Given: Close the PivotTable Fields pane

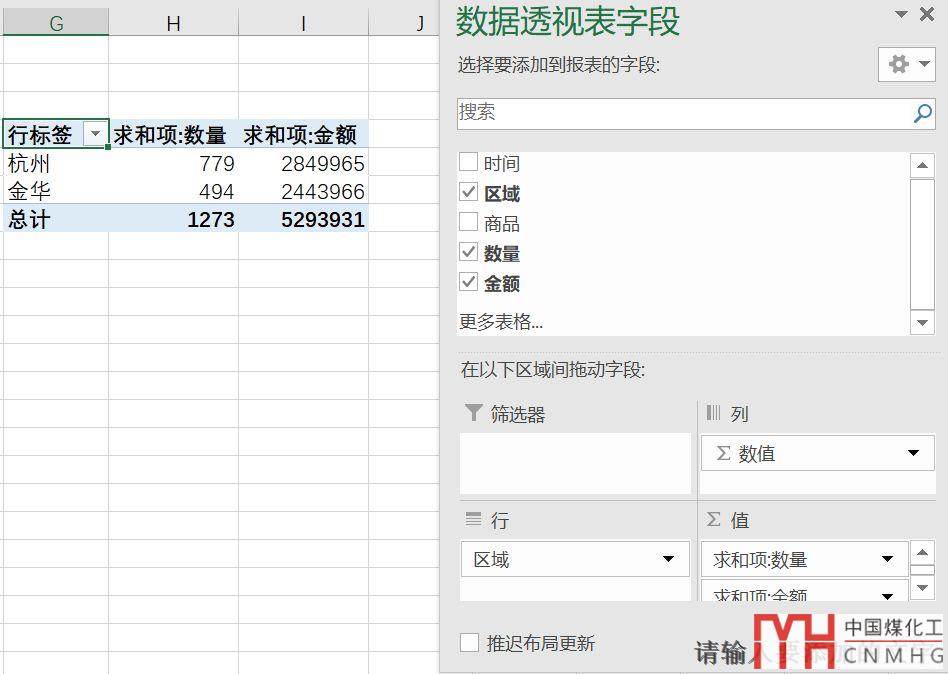Looking at the screenshot, I should point(929,14).
